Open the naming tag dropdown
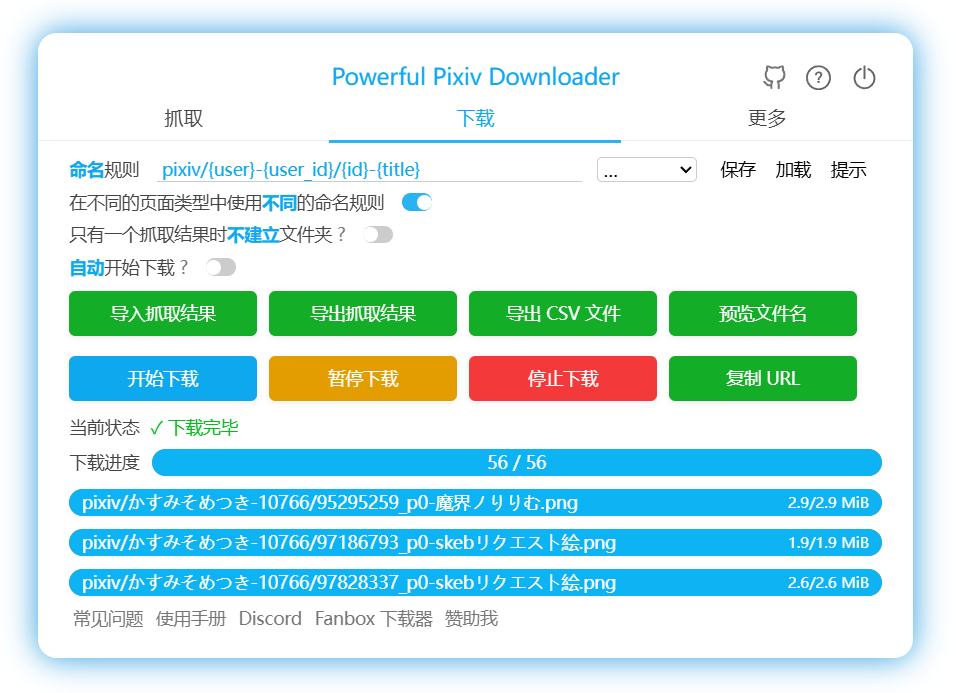Viewport: 956px width, 693px height. [x=647, y=169]
